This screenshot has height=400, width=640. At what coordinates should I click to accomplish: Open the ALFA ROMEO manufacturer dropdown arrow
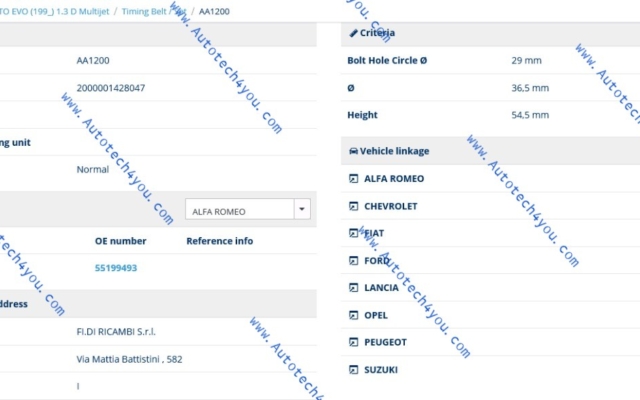pyautogui.click(x=301, y=211)
